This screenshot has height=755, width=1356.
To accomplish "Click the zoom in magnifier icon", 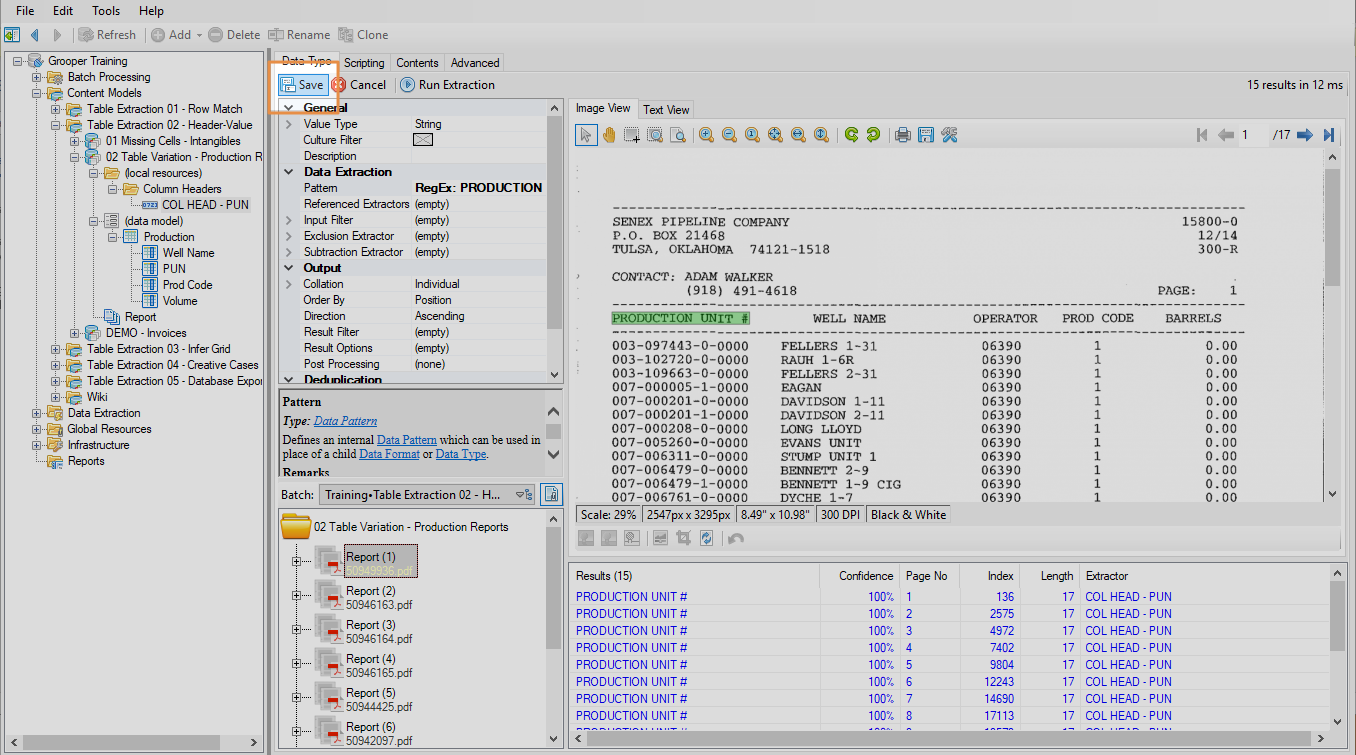I will coord(706,135).
